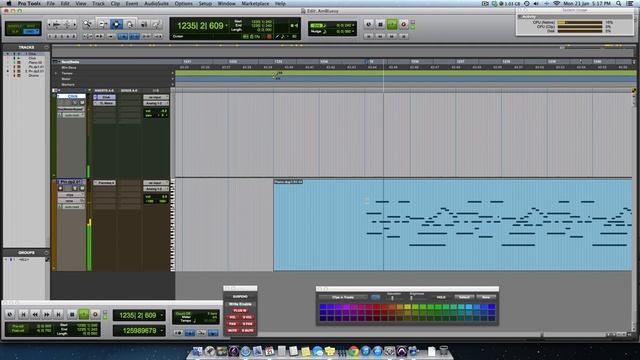This screenshot has height=360, width=640.
Task: Pick the top-left color swatch in palette
Action: click(x=323, y=307)
